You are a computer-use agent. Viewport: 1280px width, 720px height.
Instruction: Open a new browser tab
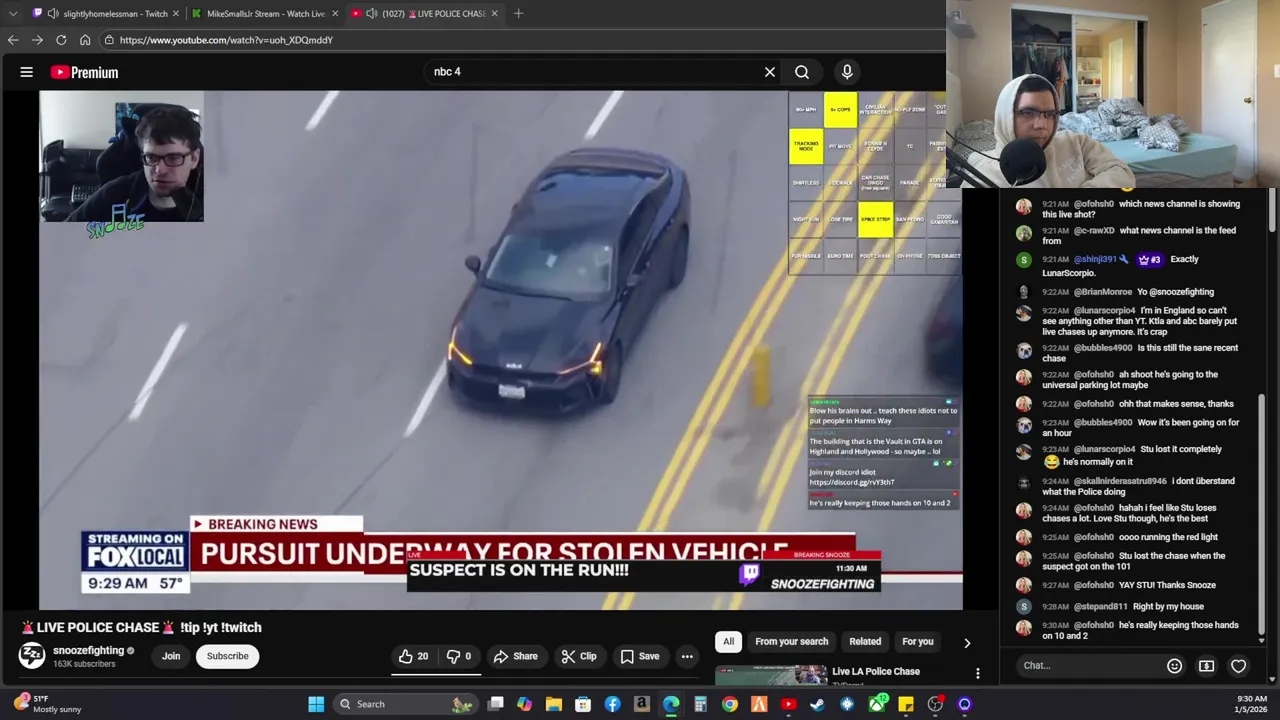[518, 13]
